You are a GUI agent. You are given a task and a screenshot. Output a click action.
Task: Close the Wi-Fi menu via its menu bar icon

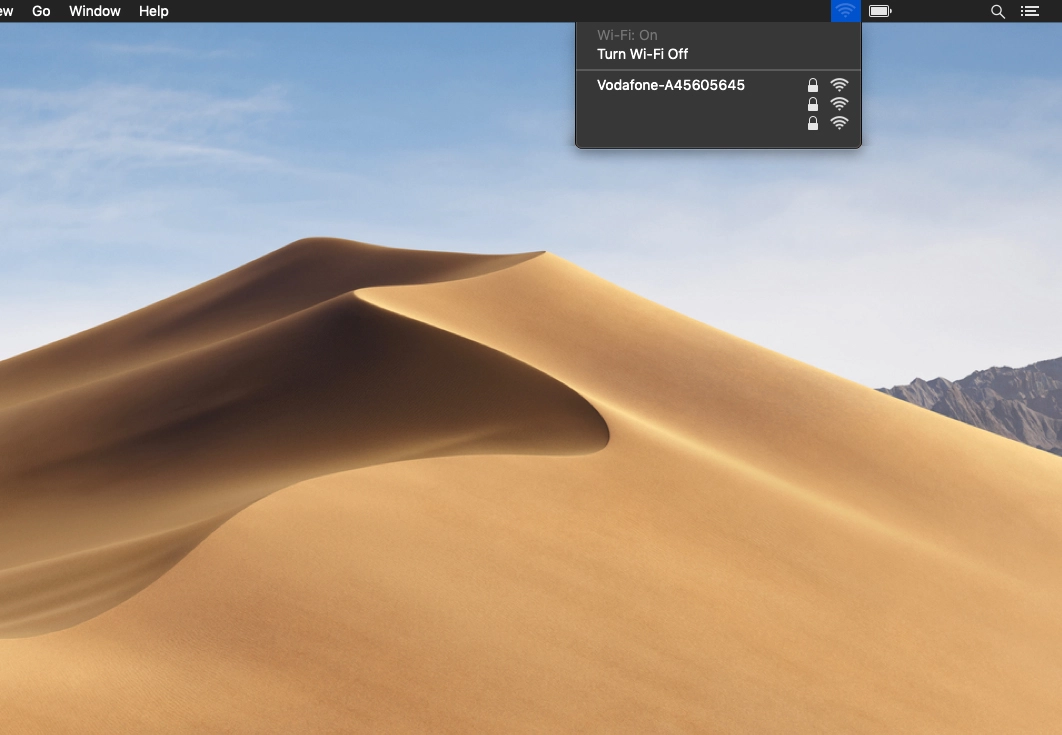[x=845, y=11]
